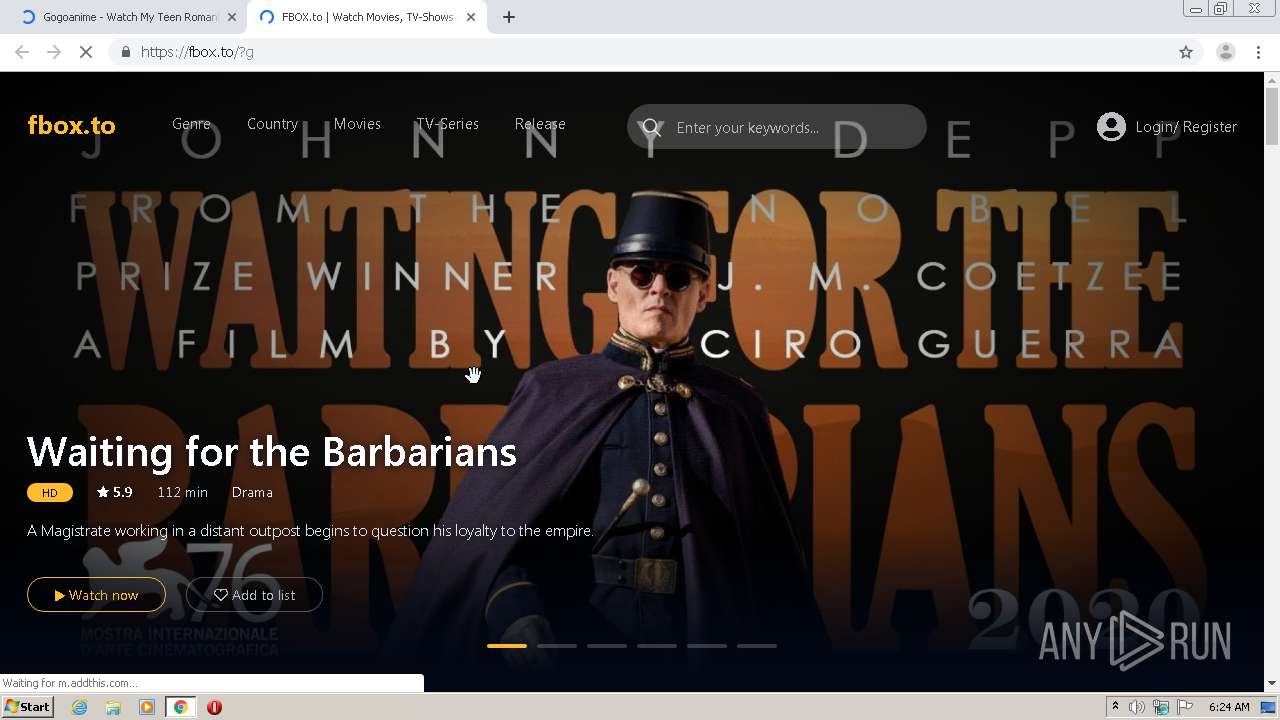Open the Windows Start menu
Screen dimensions: 1280x720
click(x=28, y=707)
